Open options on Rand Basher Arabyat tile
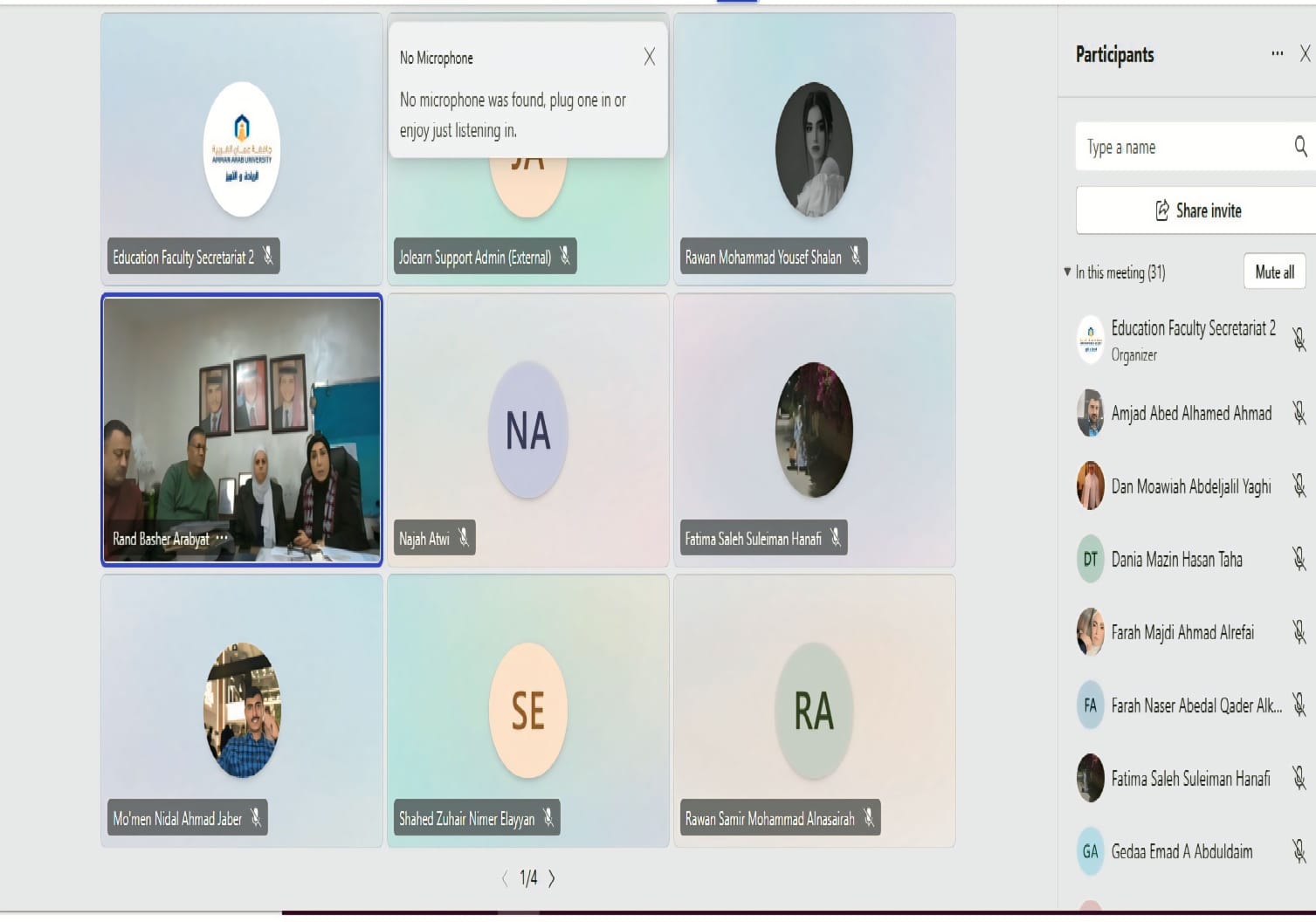The height and width of the screenshot is (922, 1316). click(x=222, y=539)
